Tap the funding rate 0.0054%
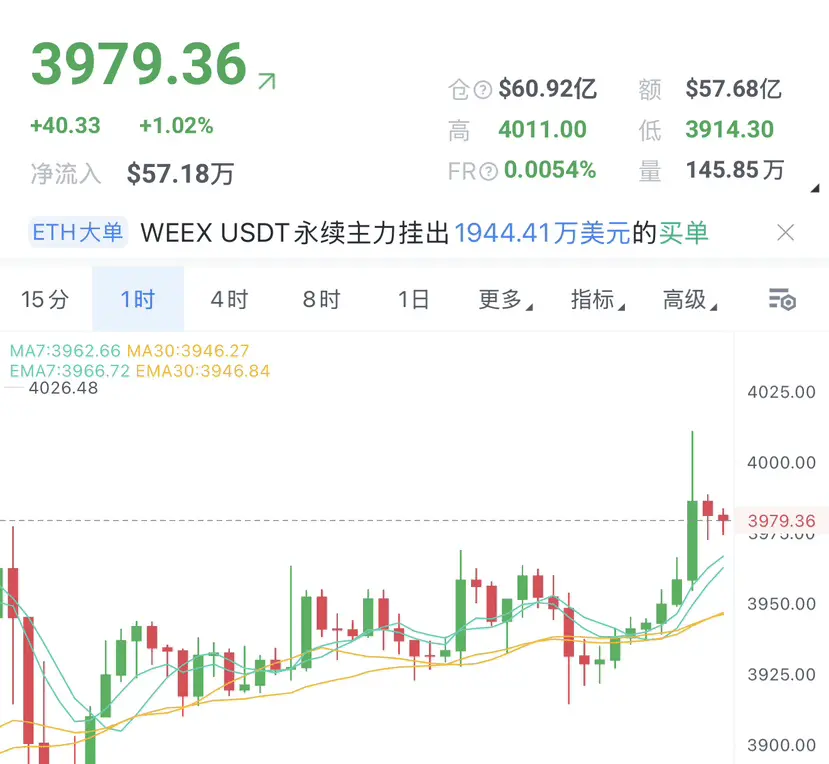829x764 pixels. [550, 170]
